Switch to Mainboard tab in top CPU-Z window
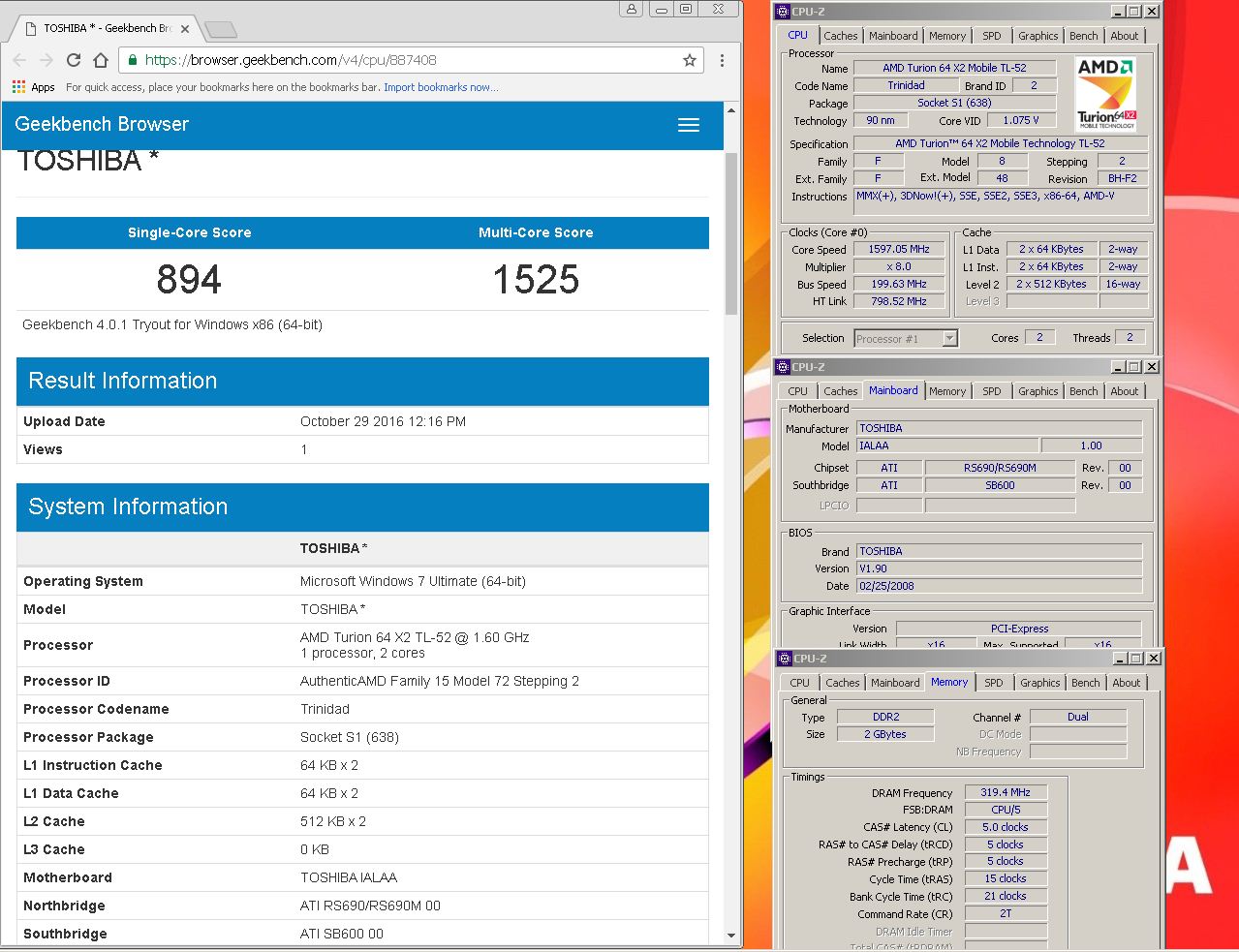The height and width of the screenshot is (952, 1239). (x=893, y=36)
